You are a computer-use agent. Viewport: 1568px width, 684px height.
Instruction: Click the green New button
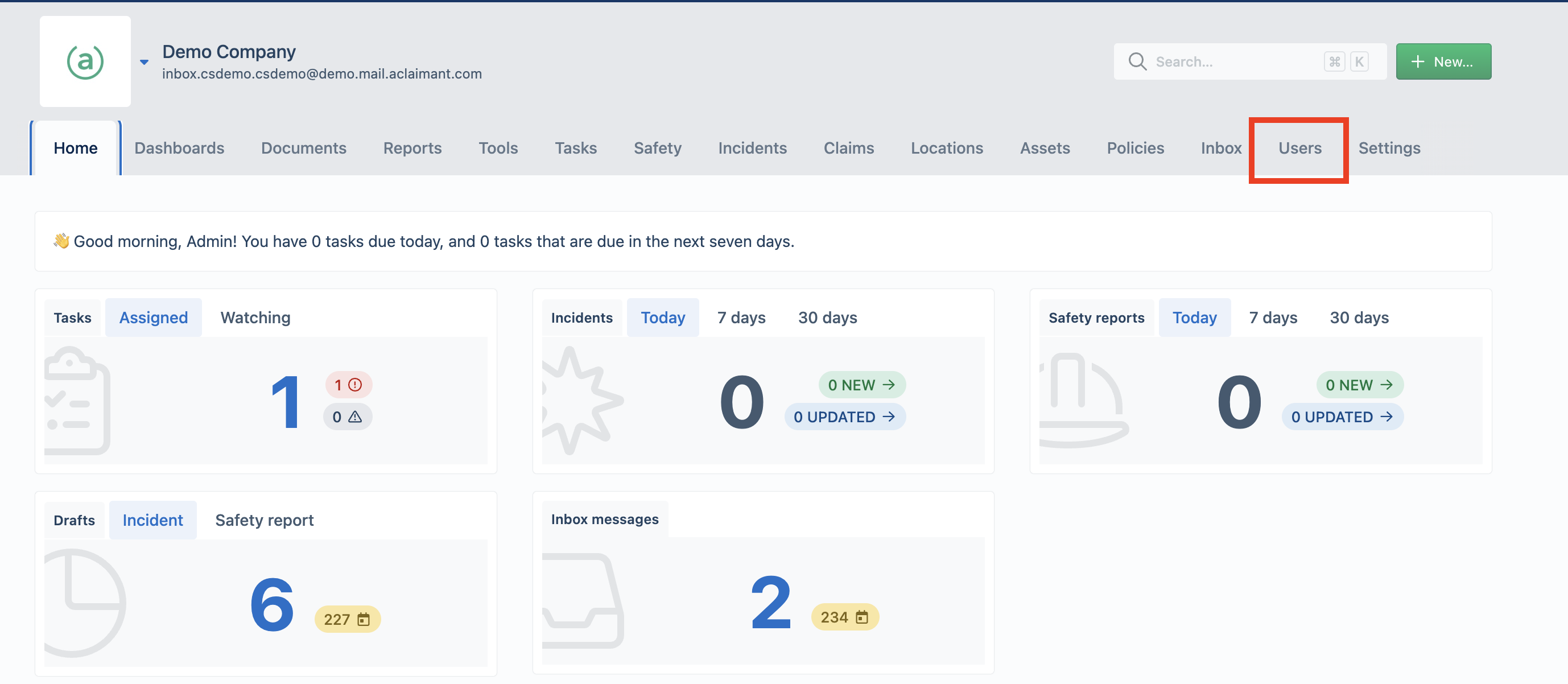1443,61
